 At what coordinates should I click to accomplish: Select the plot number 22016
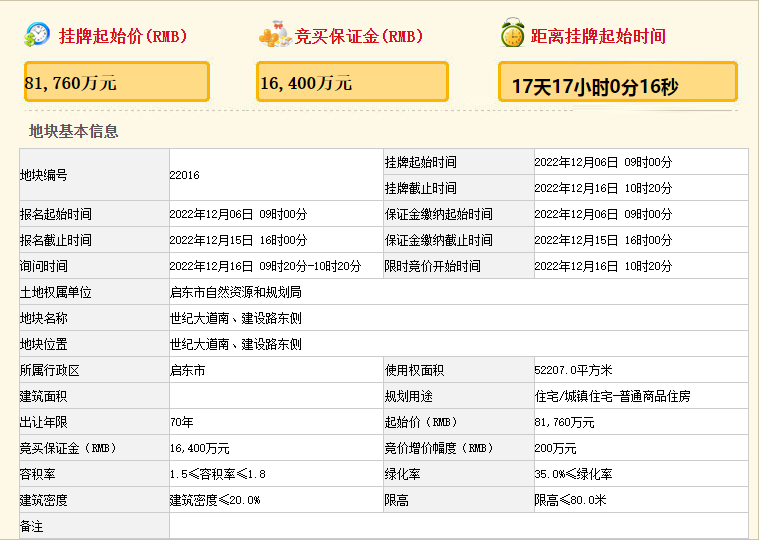point(184,175)
